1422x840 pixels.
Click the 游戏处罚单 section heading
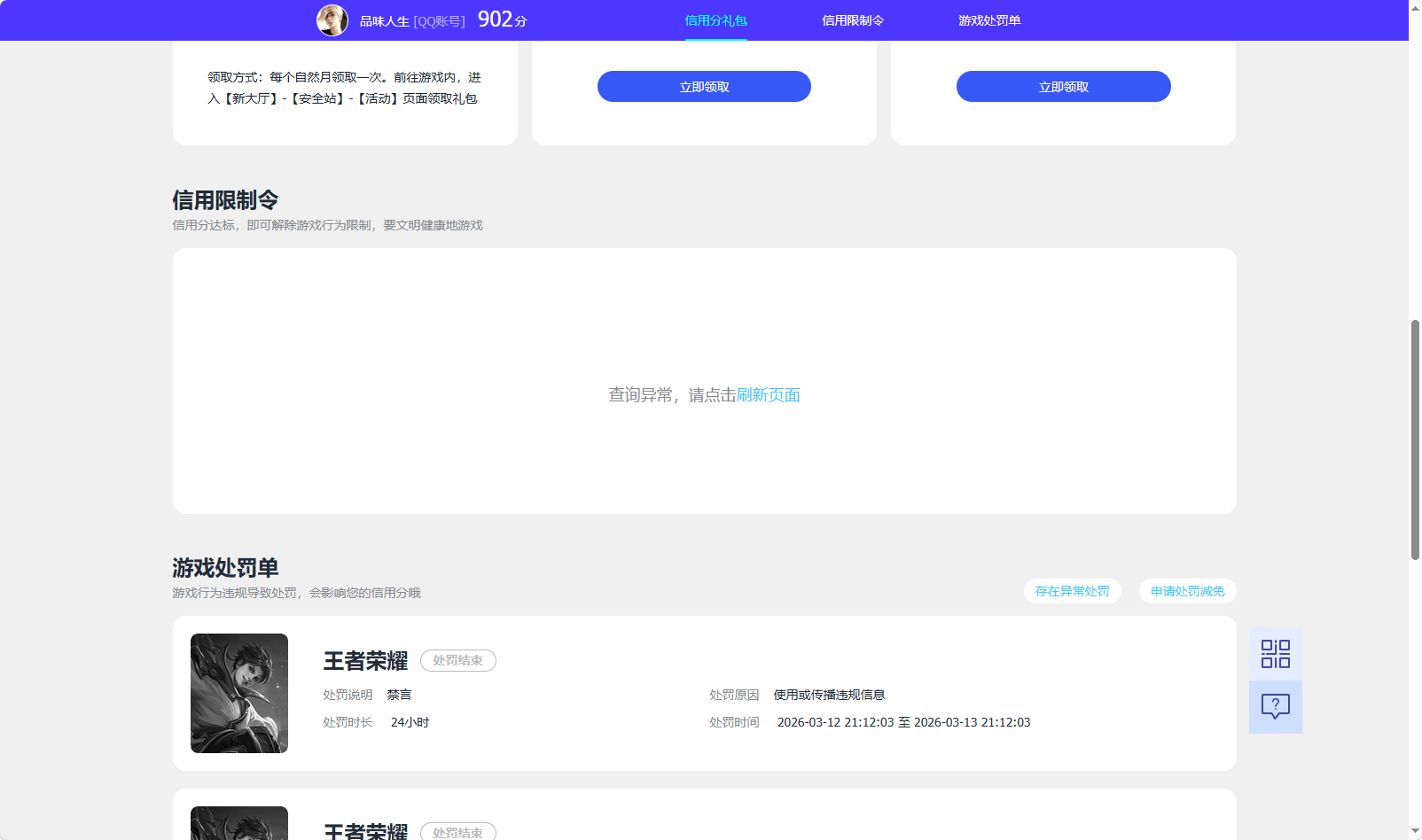pos(225,568)
